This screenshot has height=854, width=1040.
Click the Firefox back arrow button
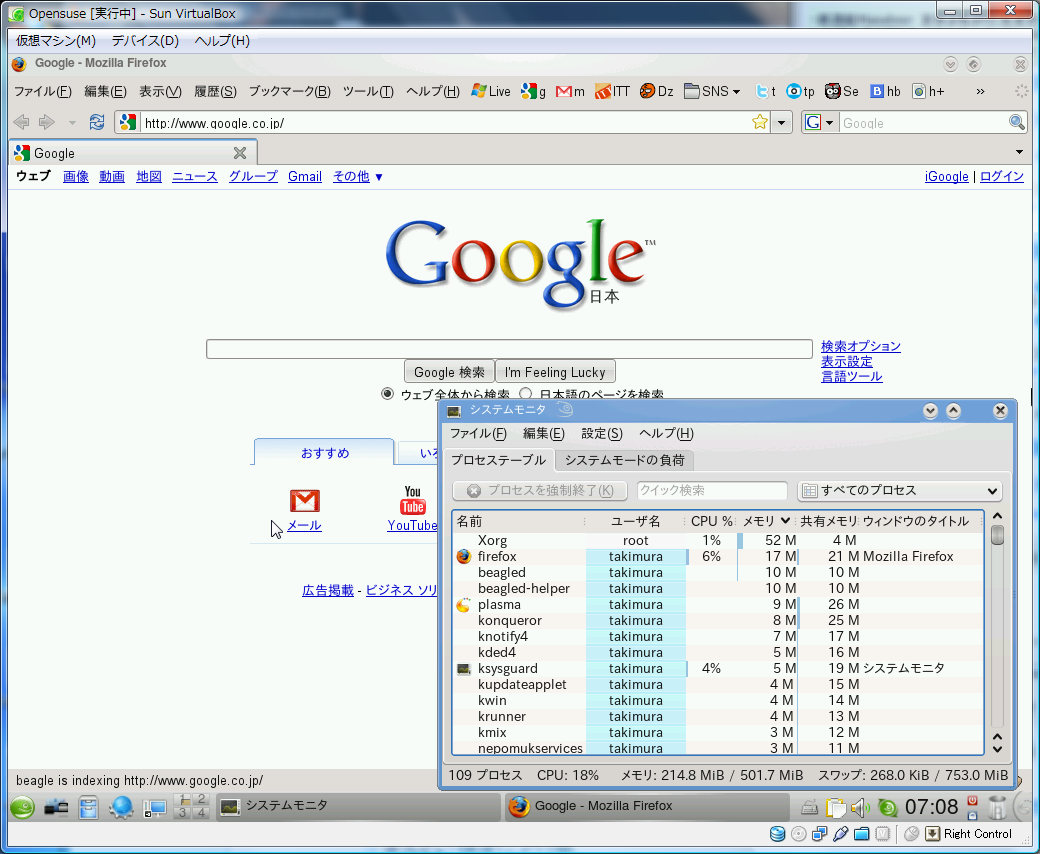22,122
